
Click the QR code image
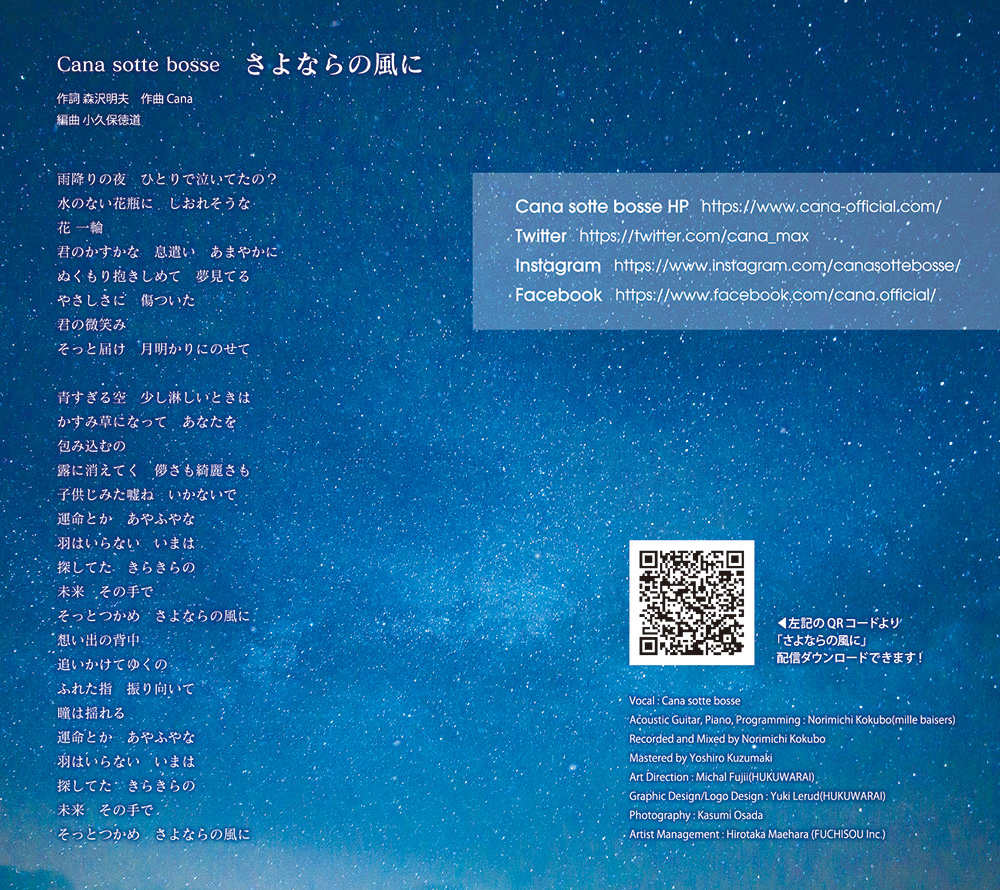[x=692, y=602]
